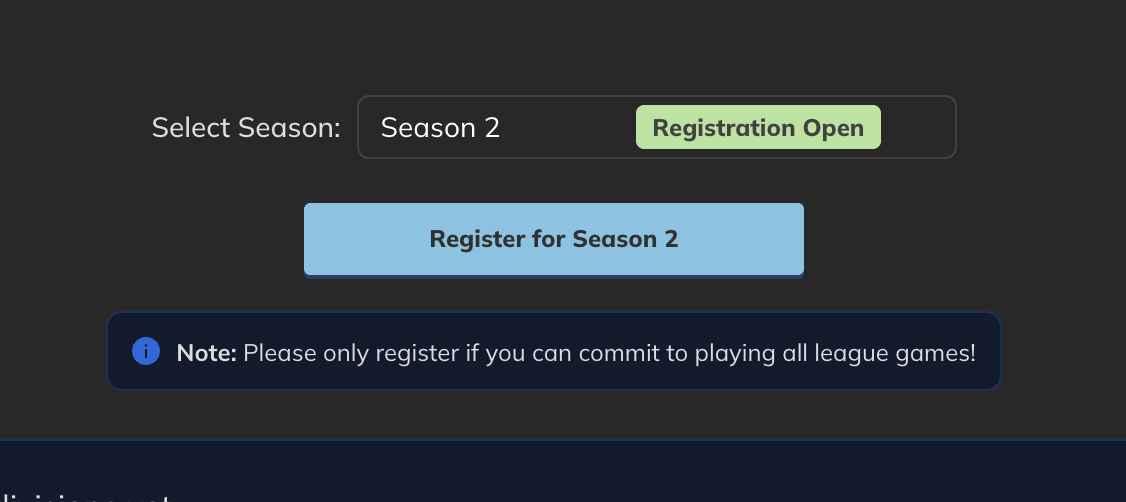The image size is (1126, 502).
Task: Click the empty space between Season 2 and the badge
Action: (x=568, y=128)
